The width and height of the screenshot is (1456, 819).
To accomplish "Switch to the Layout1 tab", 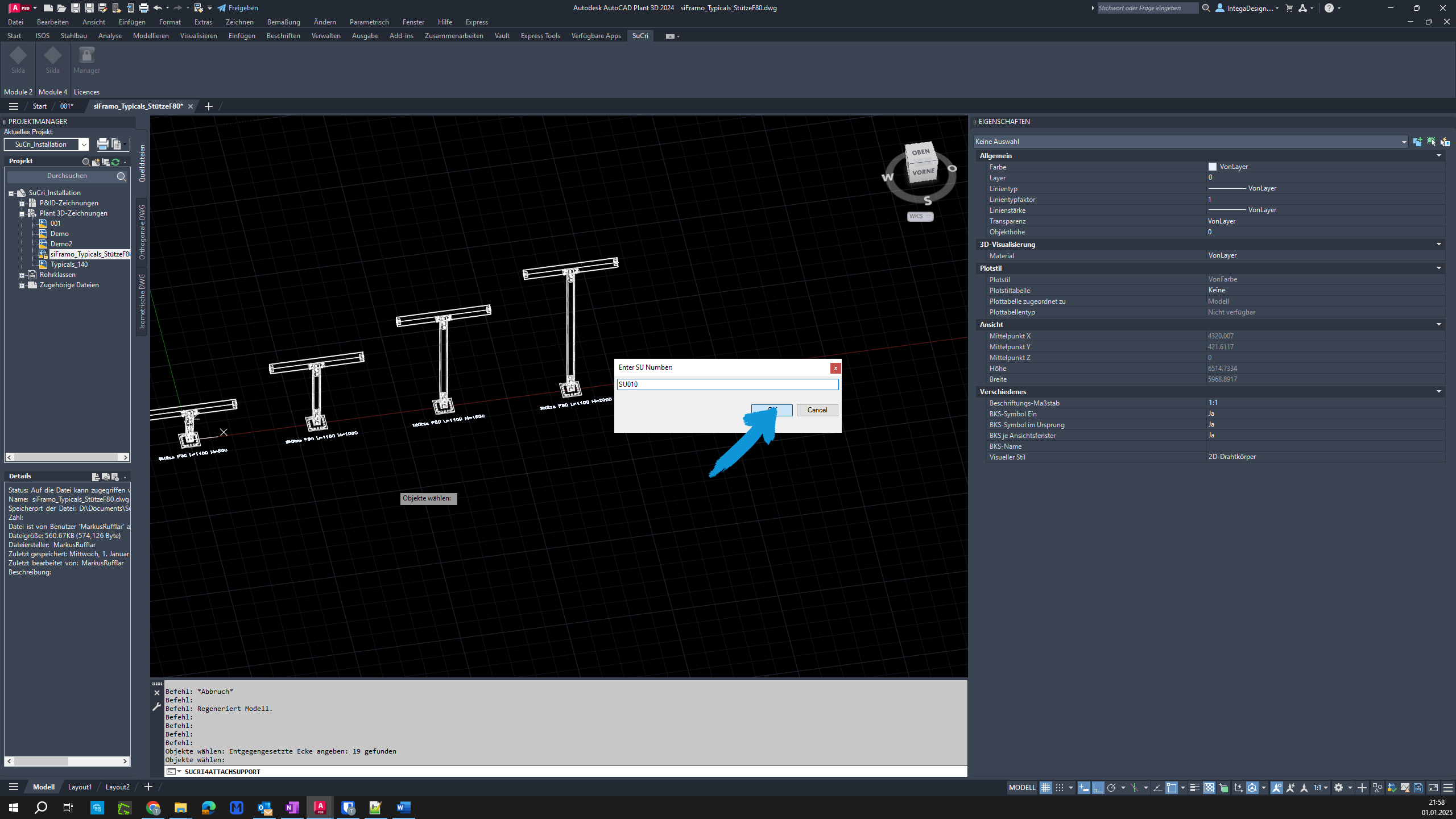I will coord(80,787).
